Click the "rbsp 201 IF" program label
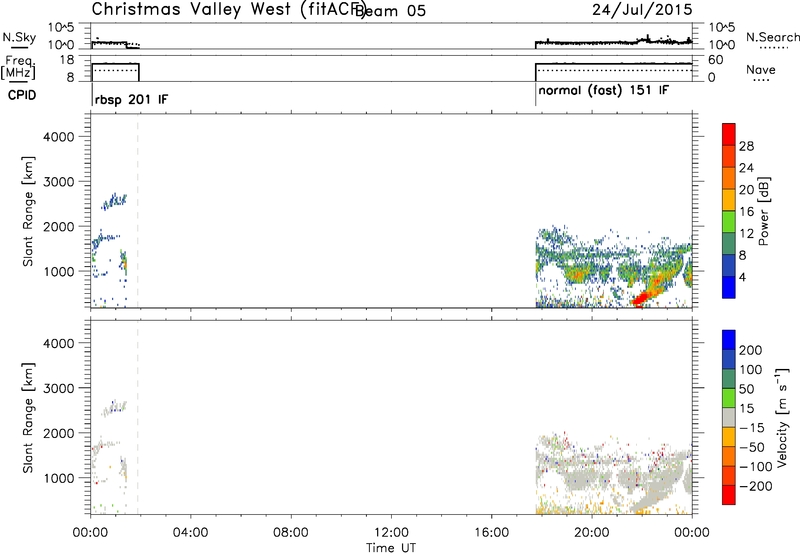Viewport: 800px width, 554px height. (x=132, y=99)
